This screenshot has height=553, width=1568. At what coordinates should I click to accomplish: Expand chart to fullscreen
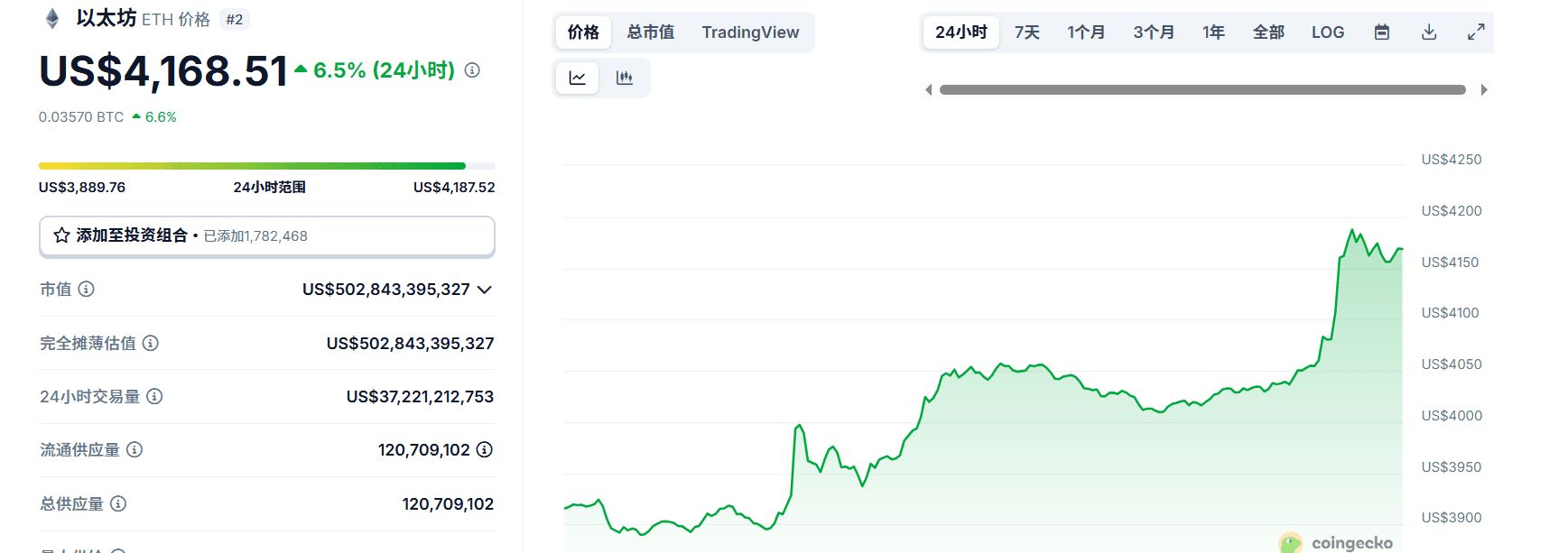coord(1476,32)
